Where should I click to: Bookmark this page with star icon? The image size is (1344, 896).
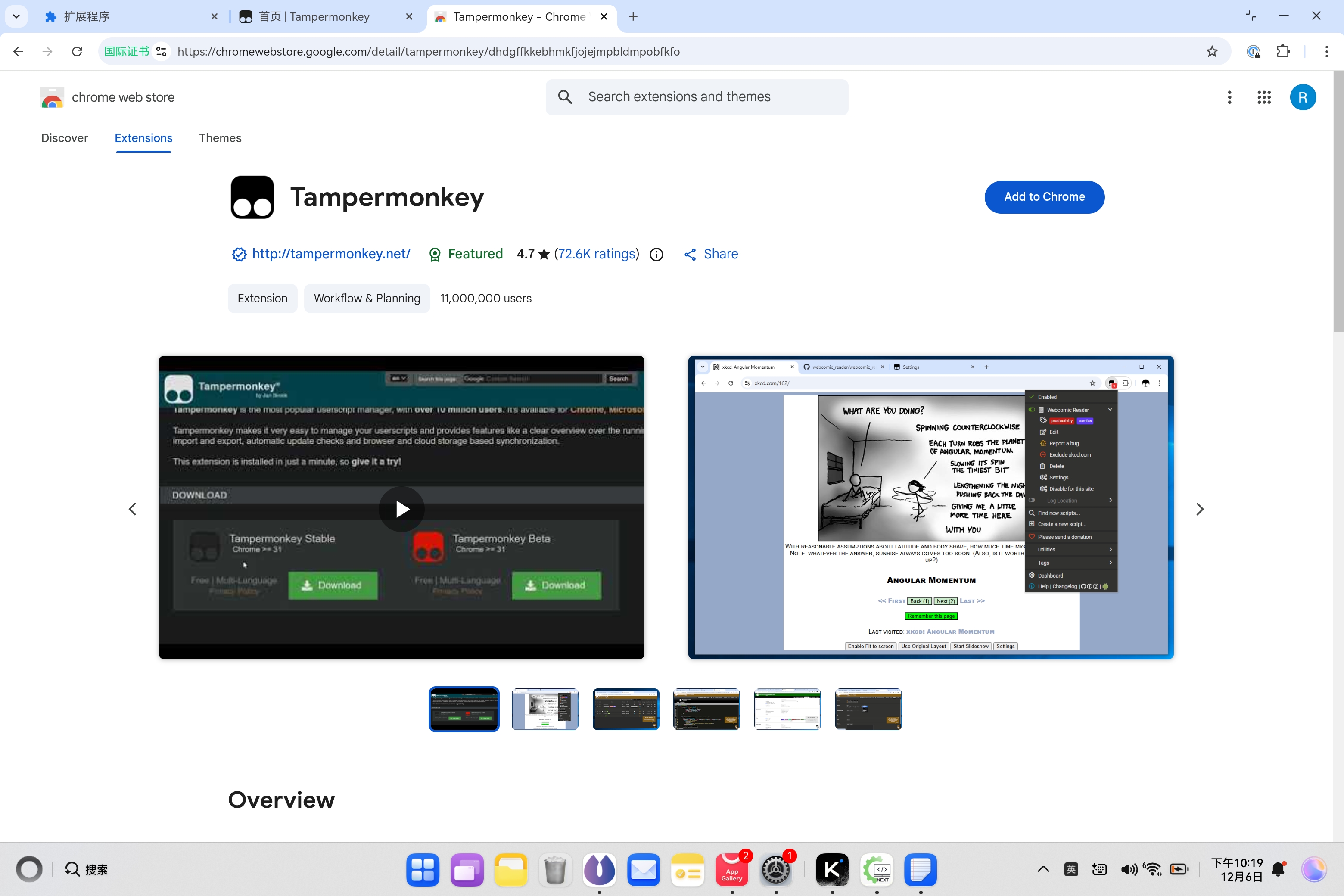tap(1211, 51)
